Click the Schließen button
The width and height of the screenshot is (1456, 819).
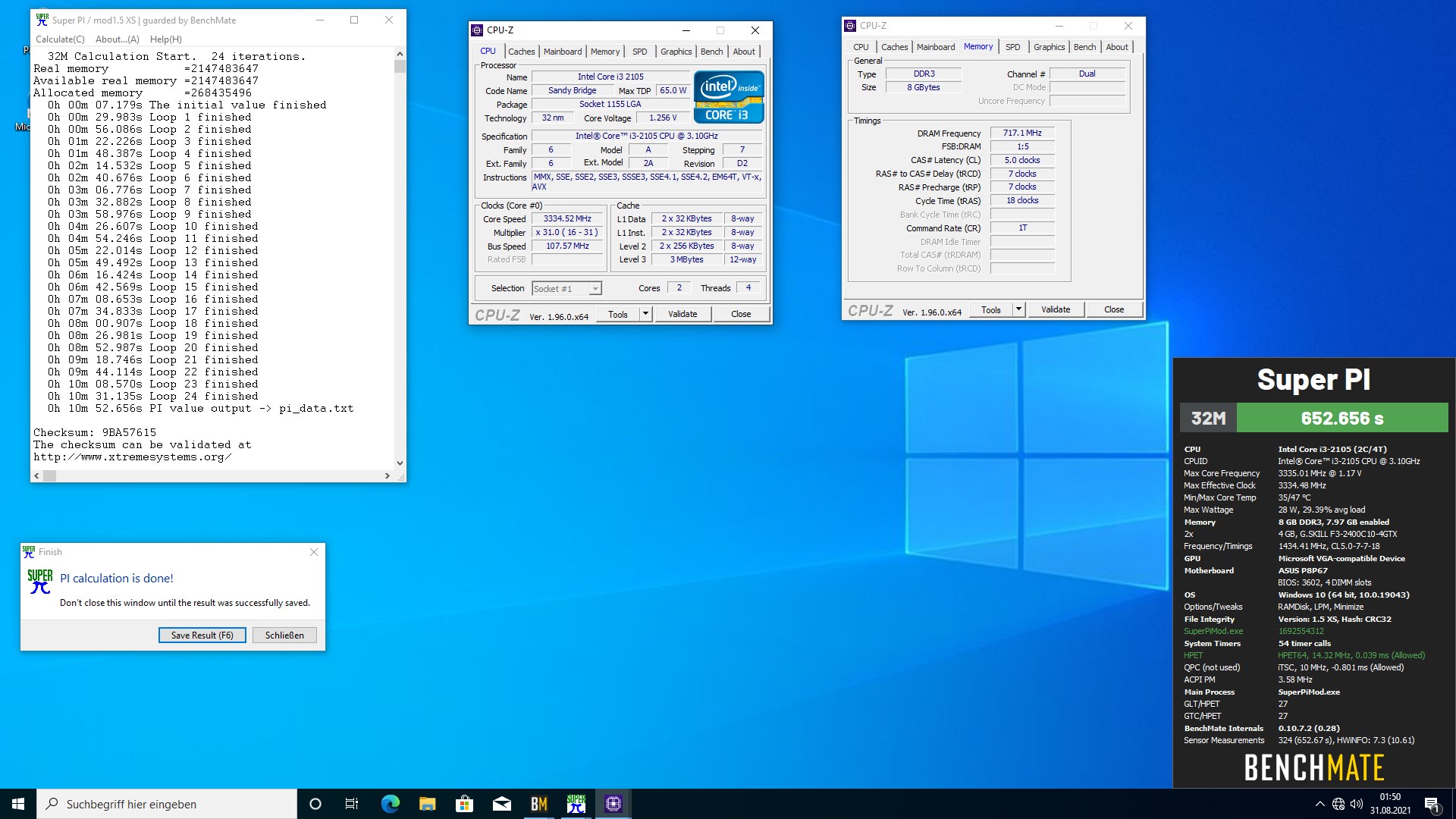point(284,635)
